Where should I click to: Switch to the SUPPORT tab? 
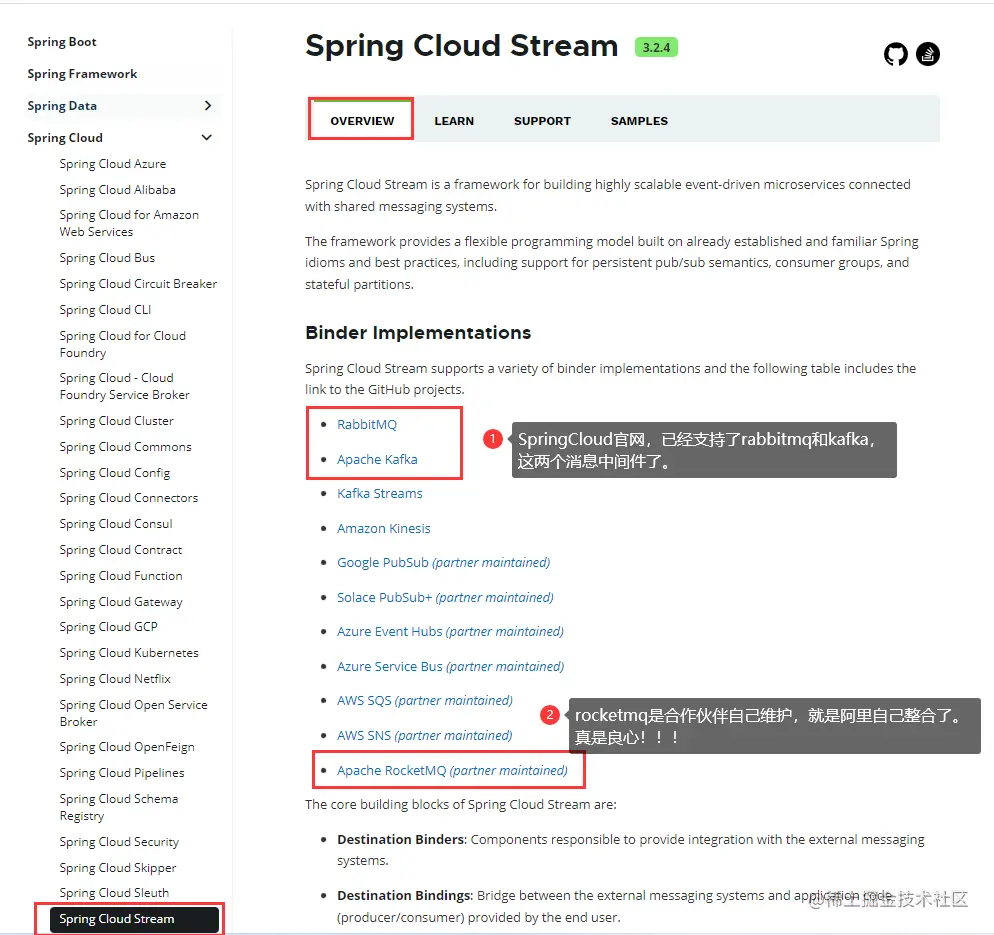pos(542,121)
